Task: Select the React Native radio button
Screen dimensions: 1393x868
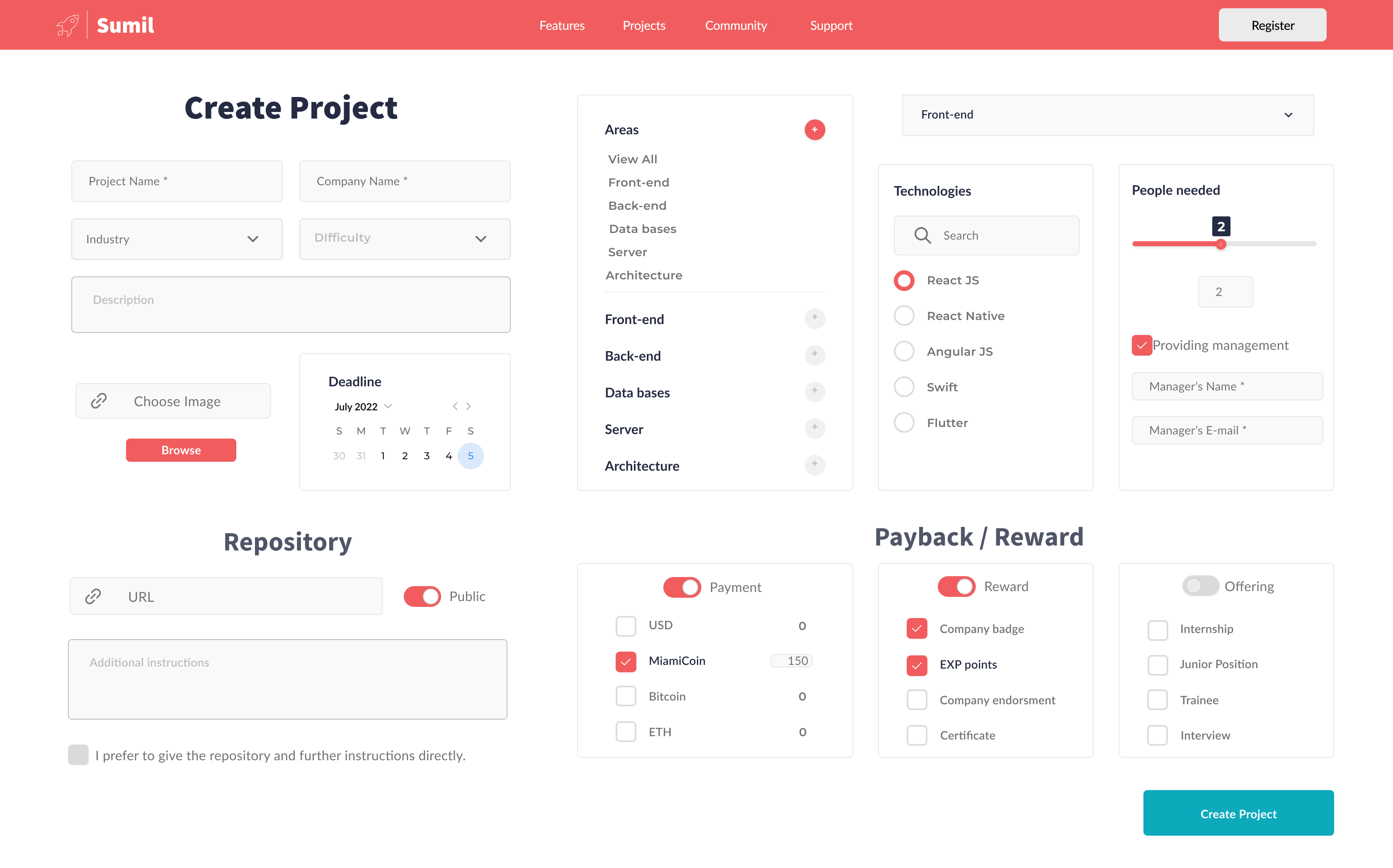Action: click(x=904, y=316)
